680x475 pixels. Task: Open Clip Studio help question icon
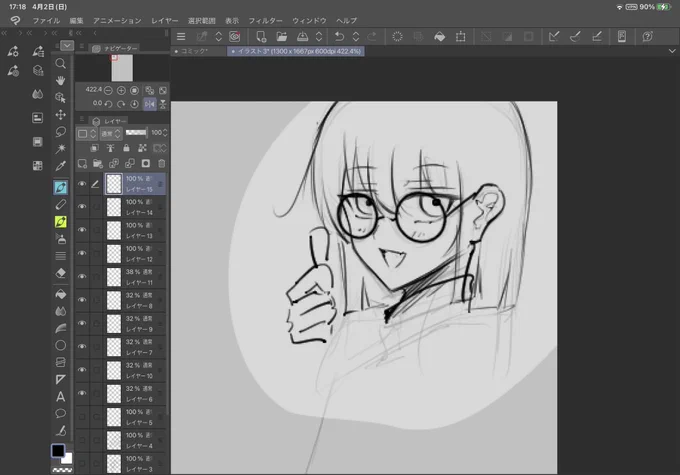click(647, 37)
